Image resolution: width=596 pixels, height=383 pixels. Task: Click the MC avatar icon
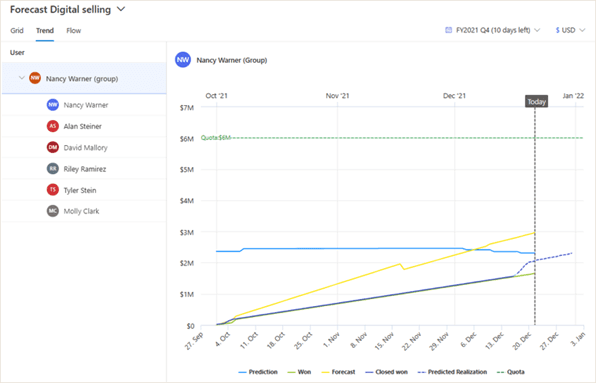coord(53,211)
